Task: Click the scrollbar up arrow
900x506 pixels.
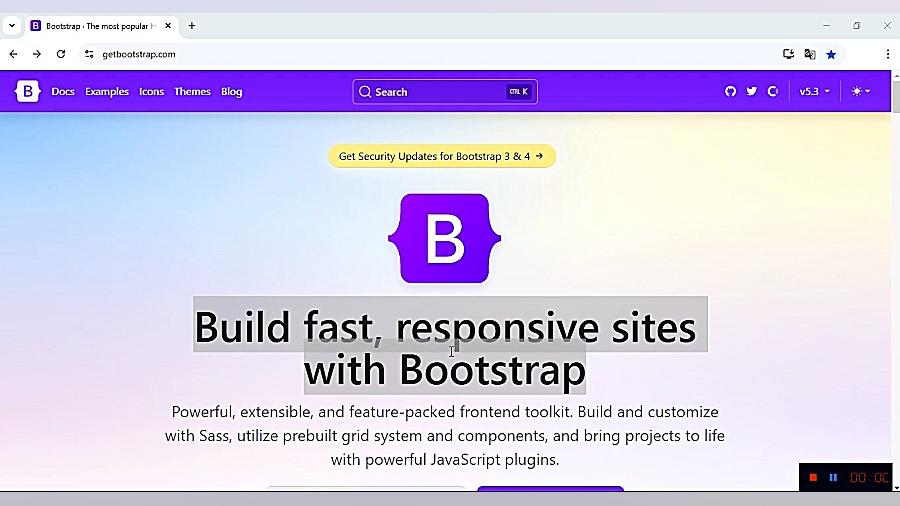Action: point(896,75)
